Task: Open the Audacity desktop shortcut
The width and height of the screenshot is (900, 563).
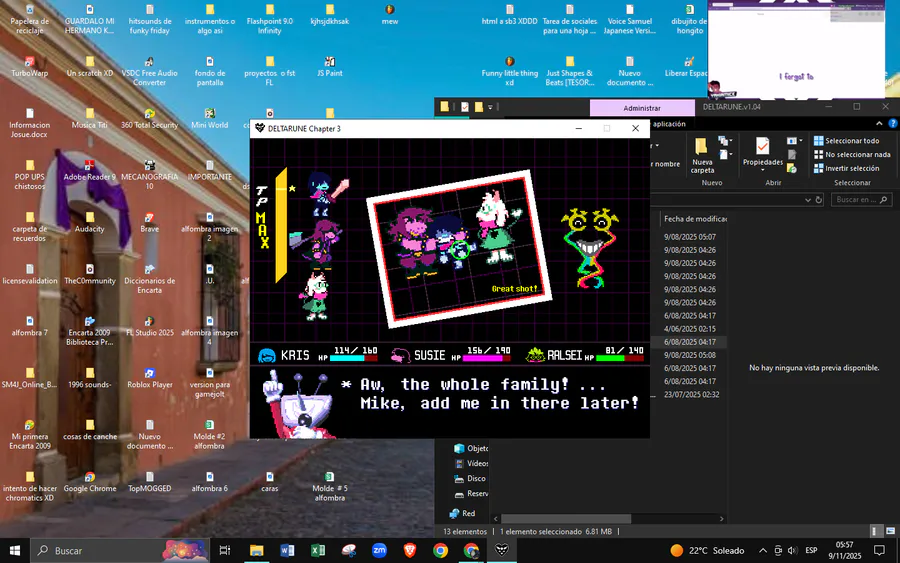Action: point(90,222)
